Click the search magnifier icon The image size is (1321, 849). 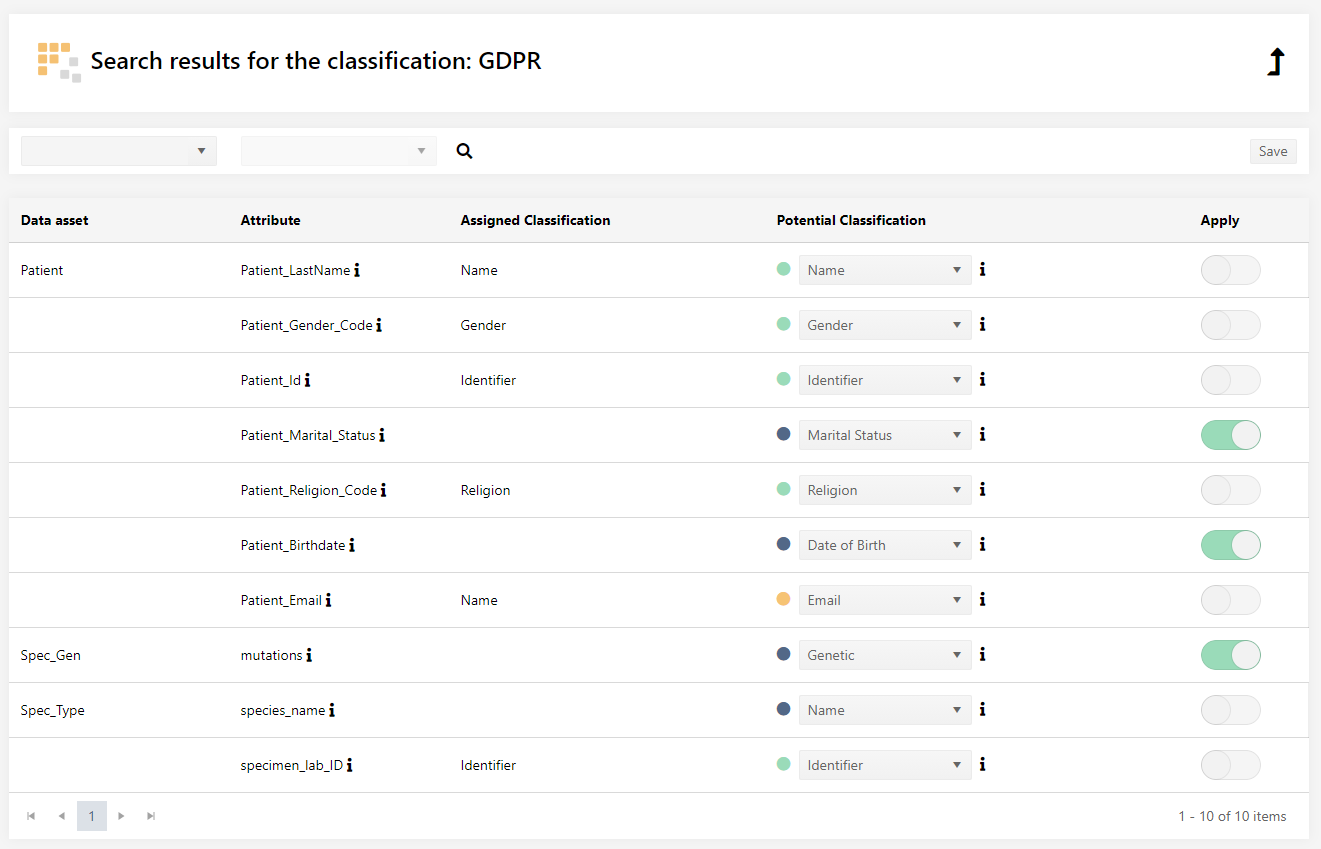[x=464, y=151]
